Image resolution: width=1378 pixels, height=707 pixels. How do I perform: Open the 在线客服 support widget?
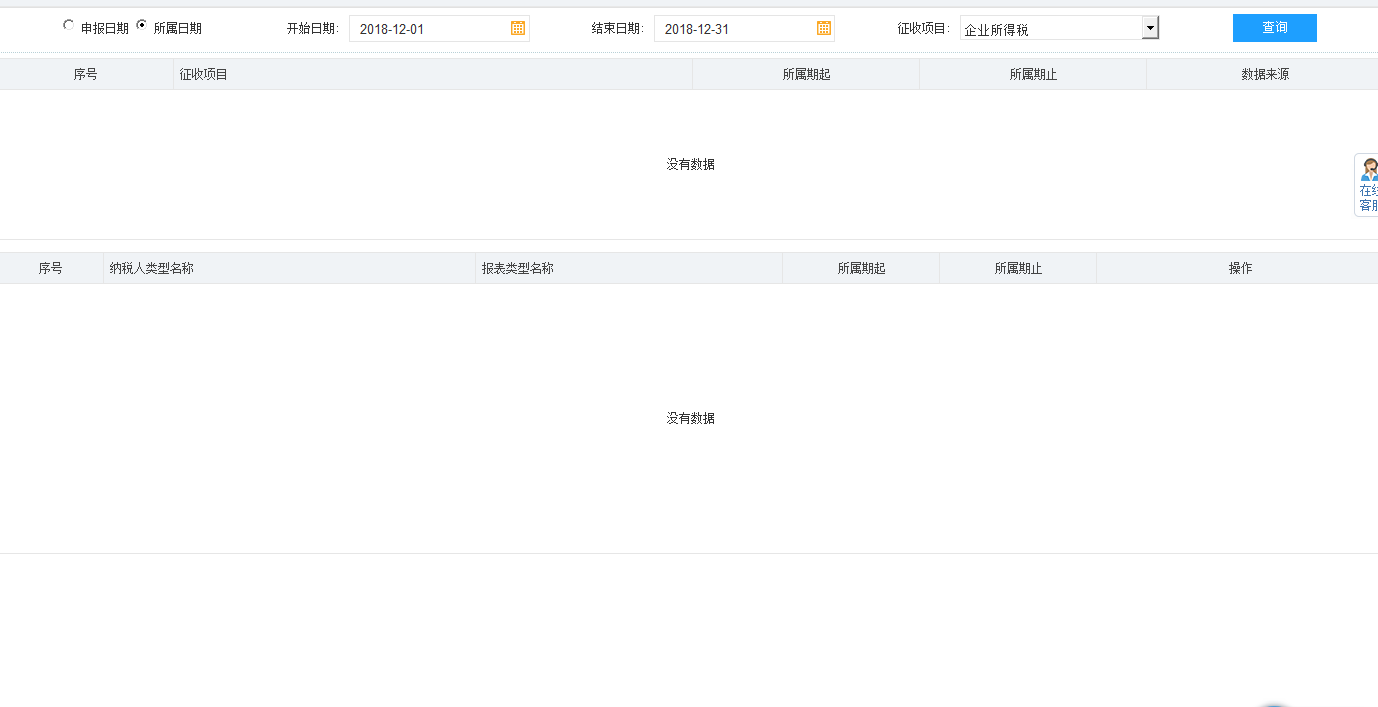coord(1367,185)
